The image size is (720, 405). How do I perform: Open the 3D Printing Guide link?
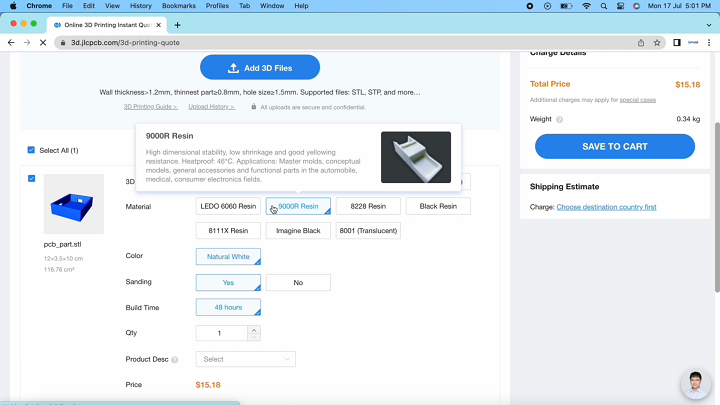[151, 107]
